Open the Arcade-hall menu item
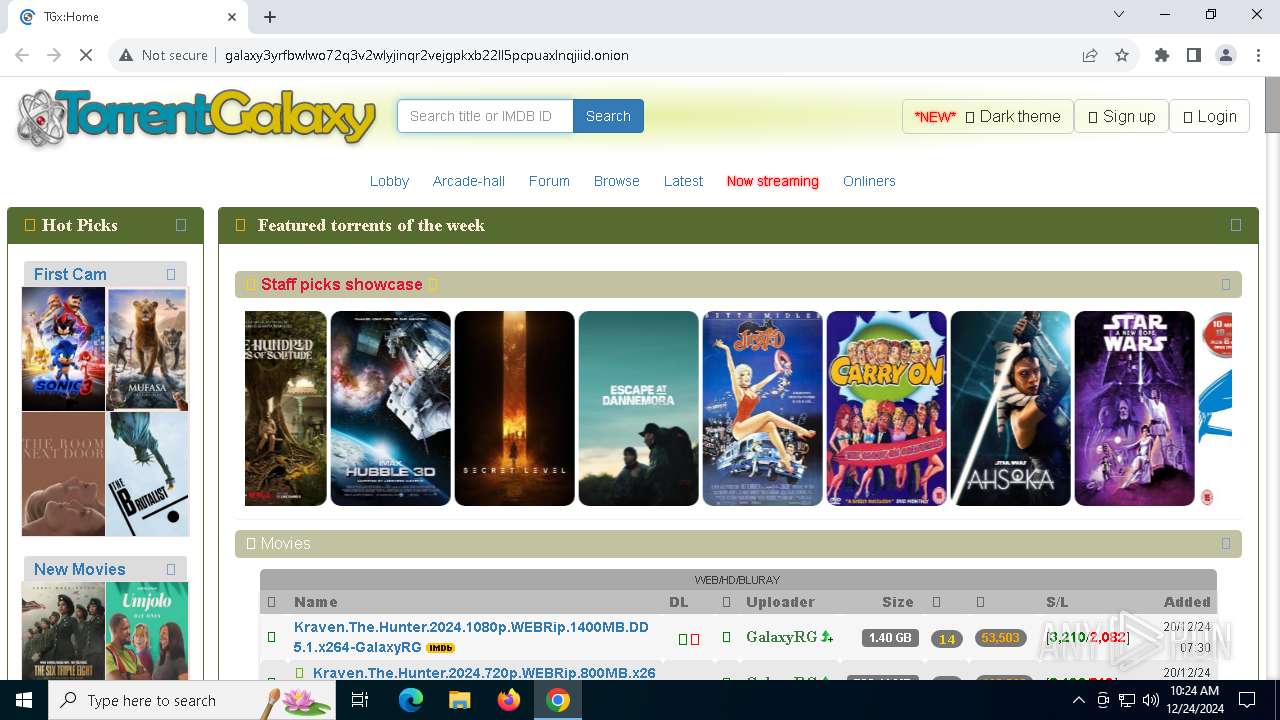This screenshot has width=1280, height=720. [x=469, y=181]
